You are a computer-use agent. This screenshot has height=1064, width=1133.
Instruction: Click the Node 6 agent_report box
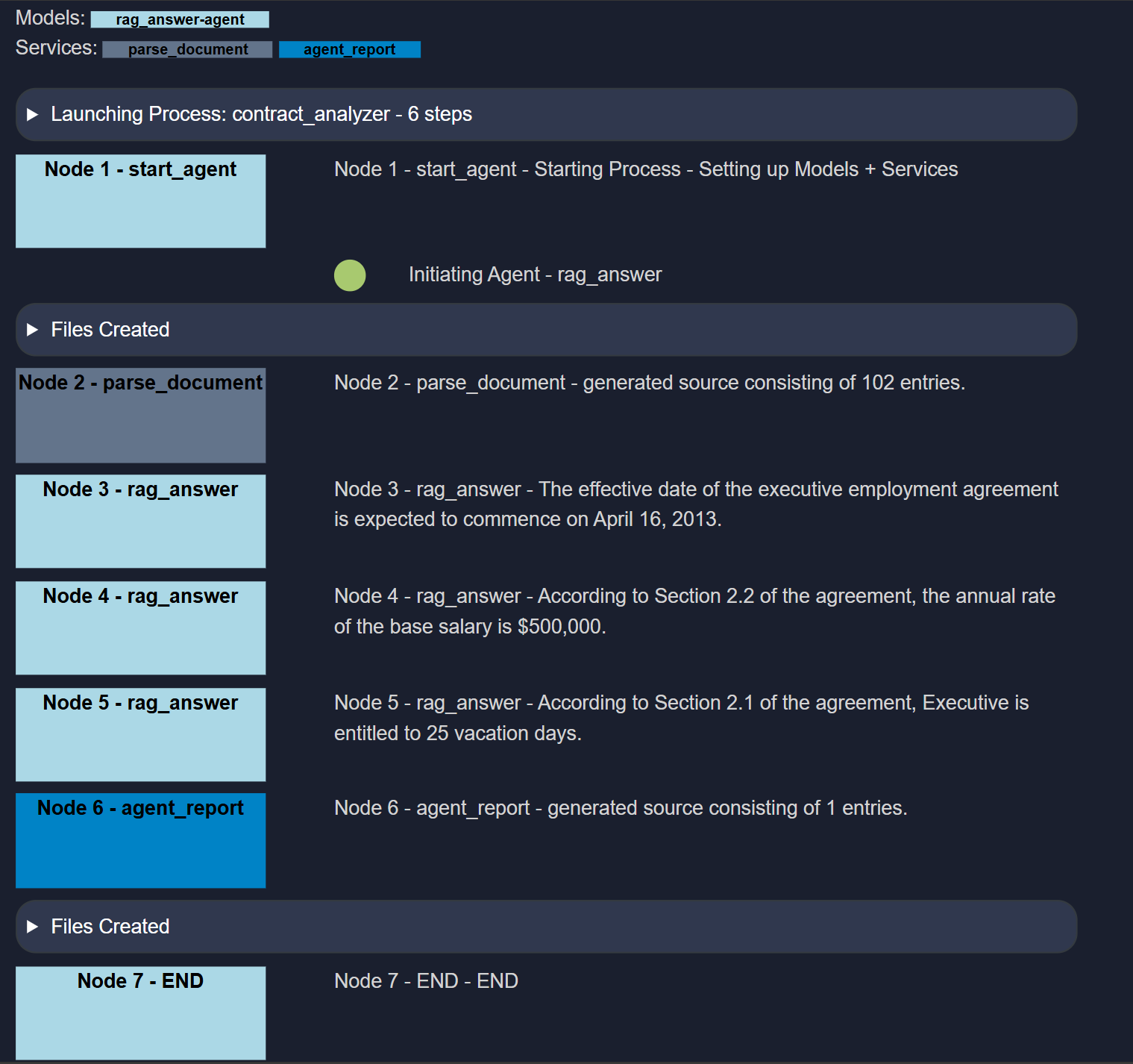[140, 840]
